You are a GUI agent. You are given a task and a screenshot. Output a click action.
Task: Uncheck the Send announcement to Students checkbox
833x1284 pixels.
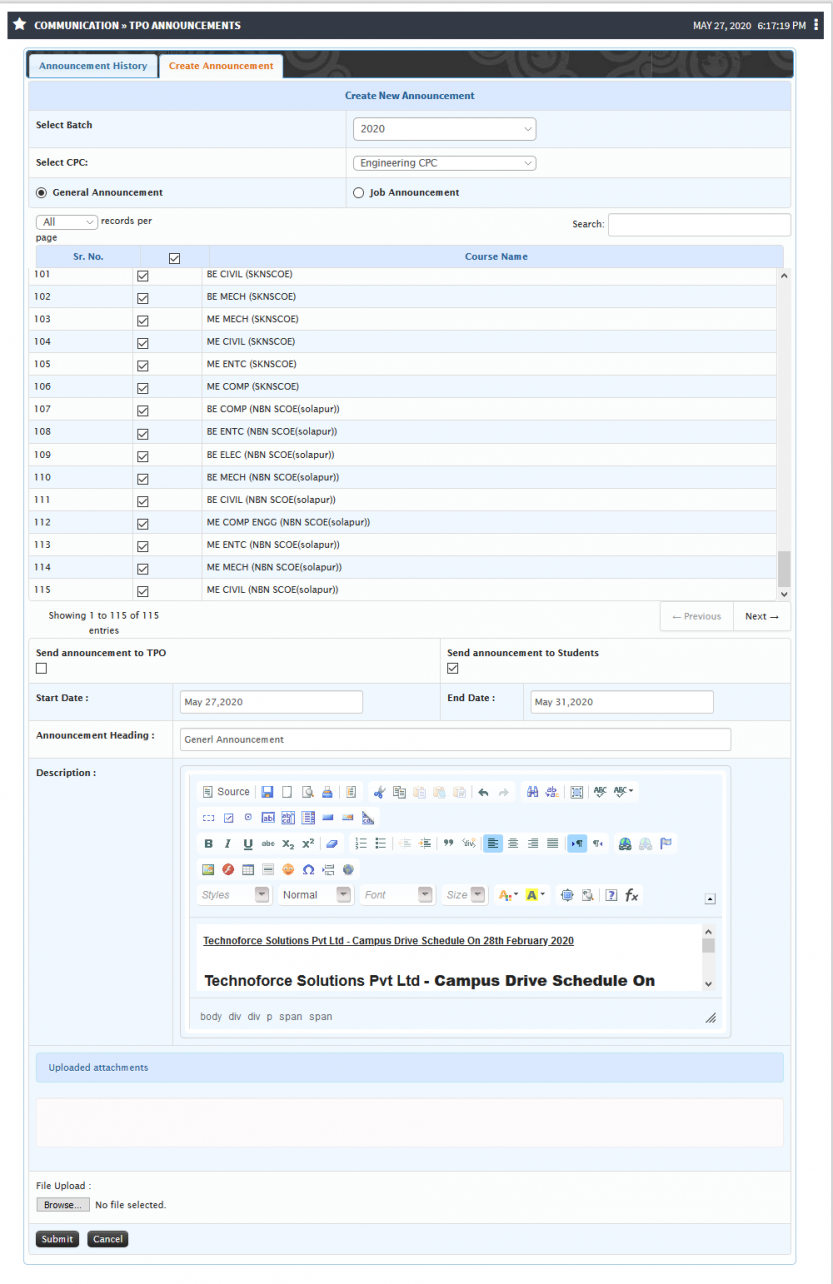click(453, 669)
